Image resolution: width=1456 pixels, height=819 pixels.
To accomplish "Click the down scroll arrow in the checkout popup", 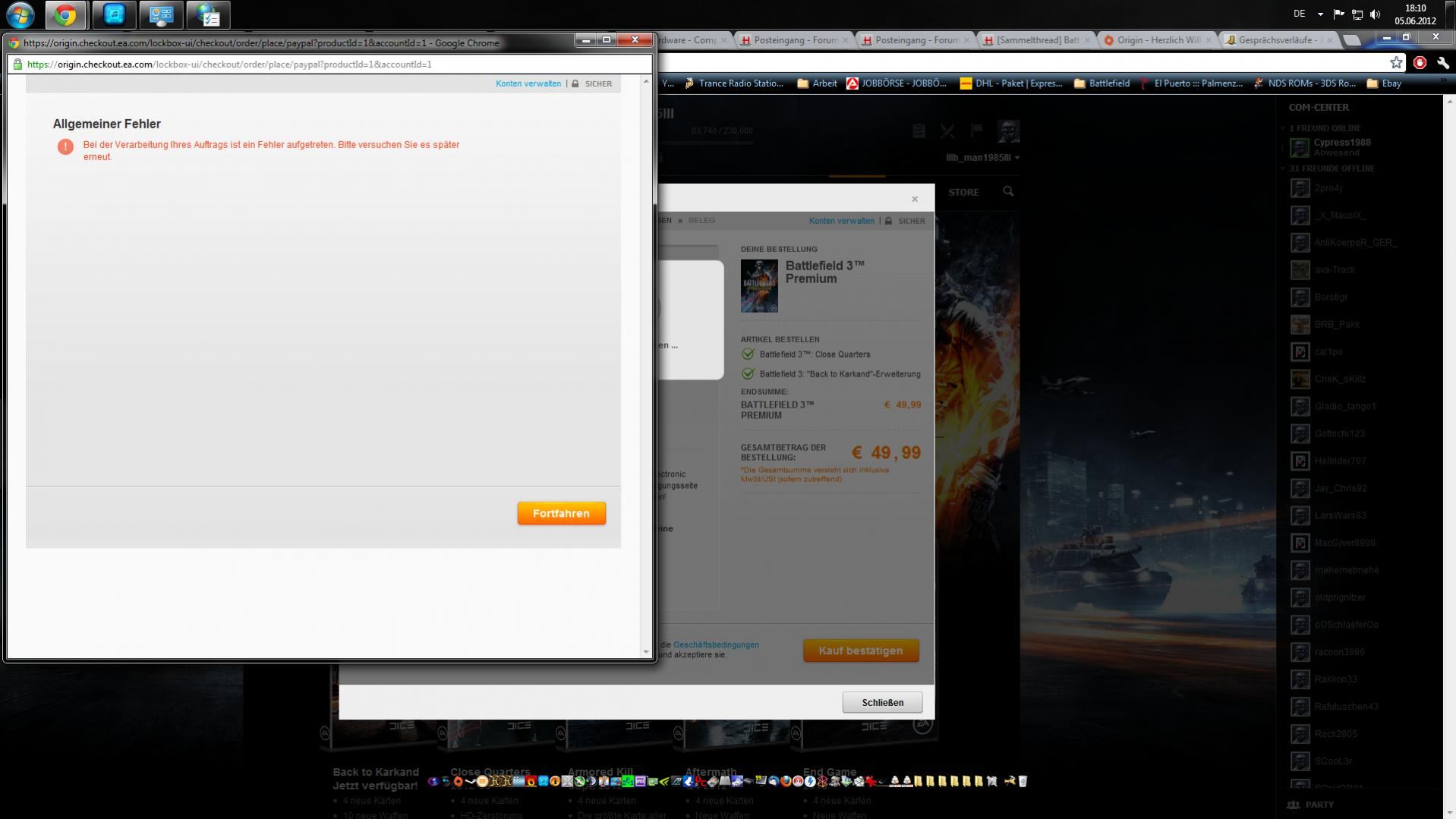I will click(x=646, y=651).
